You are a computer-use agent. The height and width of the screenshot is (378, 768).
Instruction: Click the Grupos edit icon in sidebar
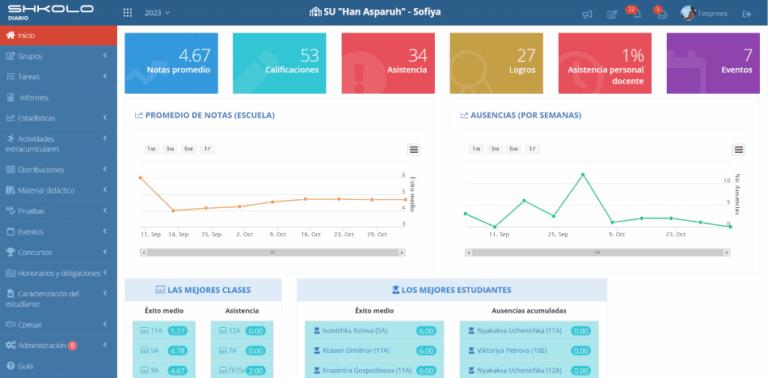(x=10, y=56)
